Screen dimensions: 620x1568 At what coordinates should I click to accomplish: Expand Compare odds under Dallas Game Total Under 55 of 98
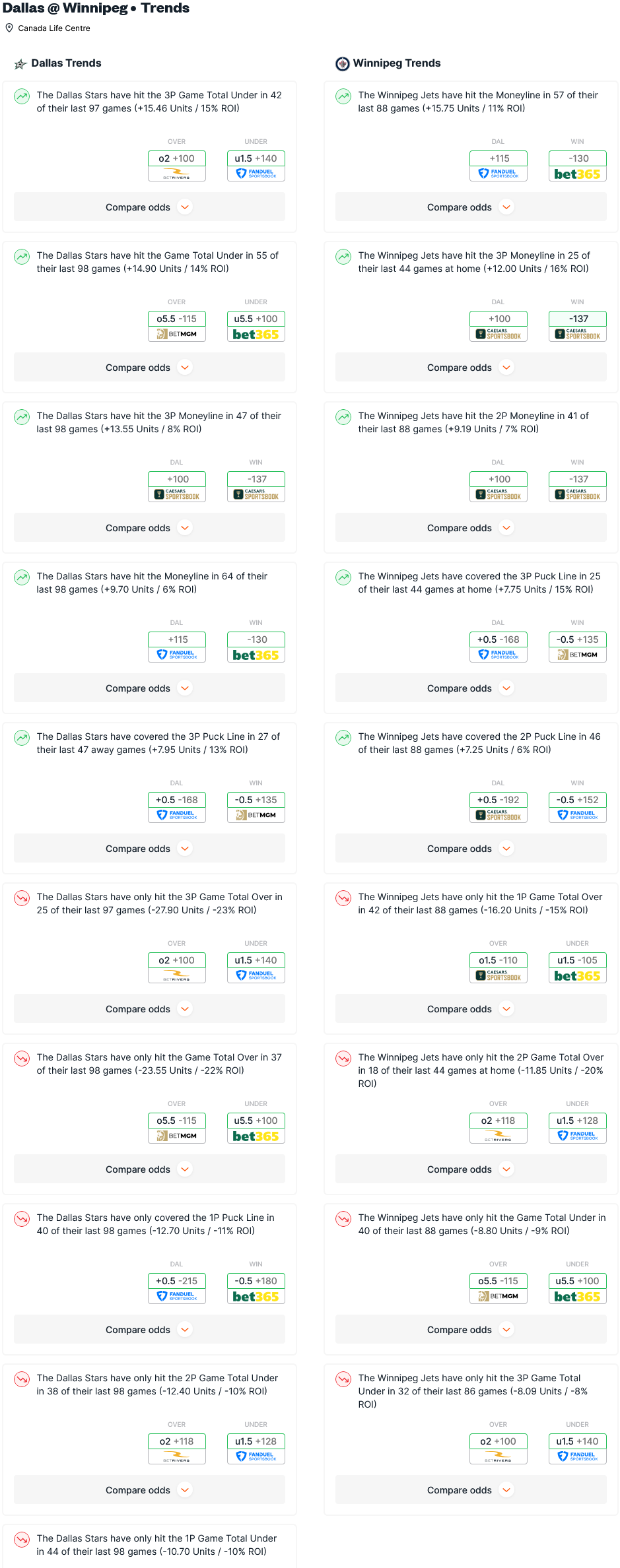[x=149, y=368]
